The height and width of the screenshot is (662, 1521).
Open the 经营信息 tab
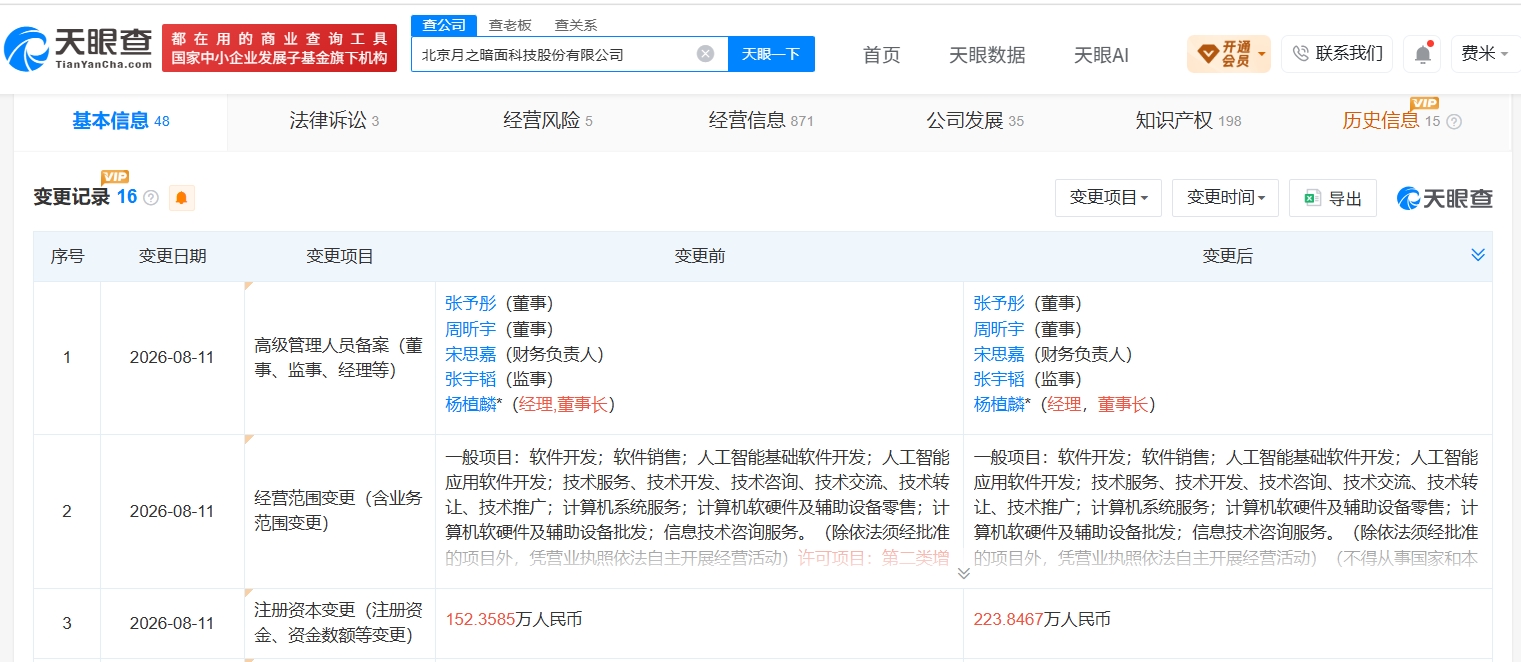(x=761, y=121)
